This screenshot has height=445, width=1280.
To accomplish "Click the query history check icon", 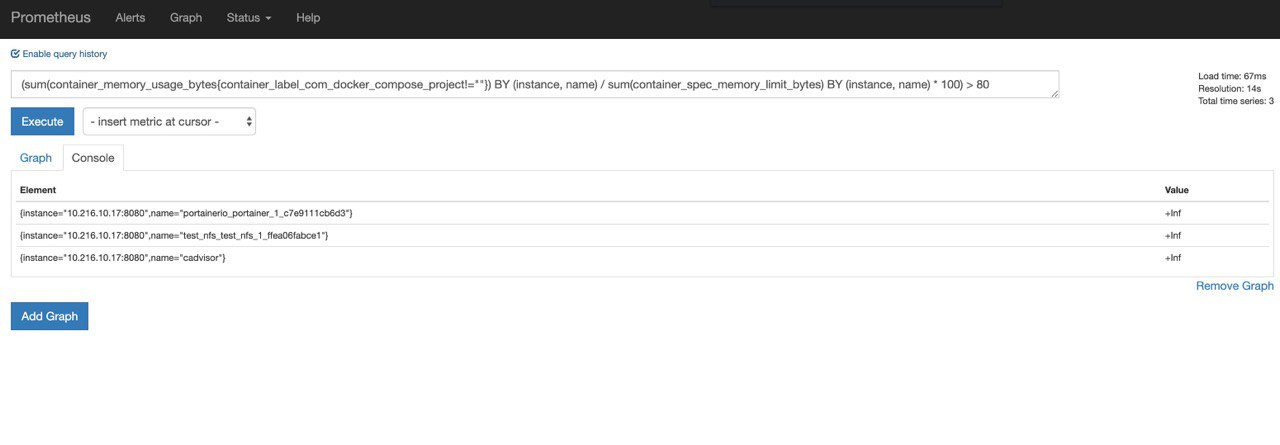I will 15,54.
